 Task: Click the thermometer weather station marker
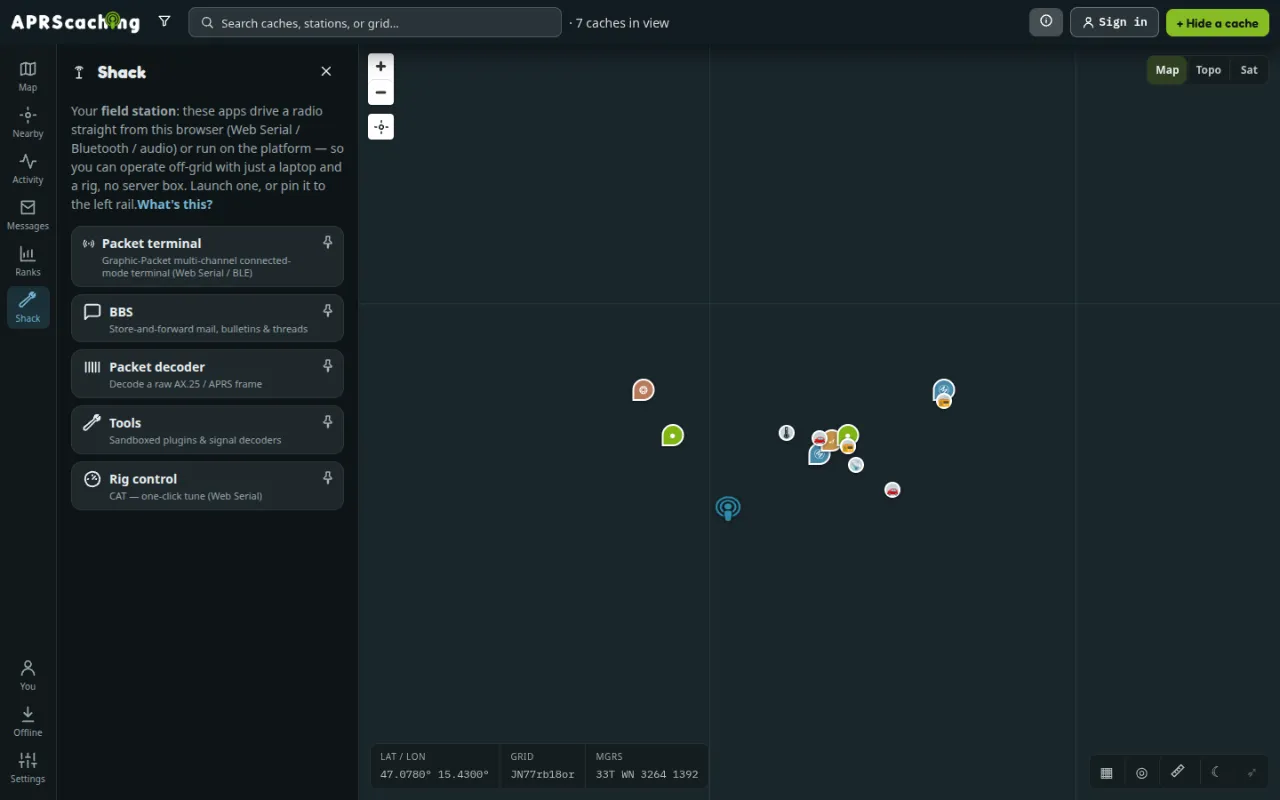[x=787, y=433]
